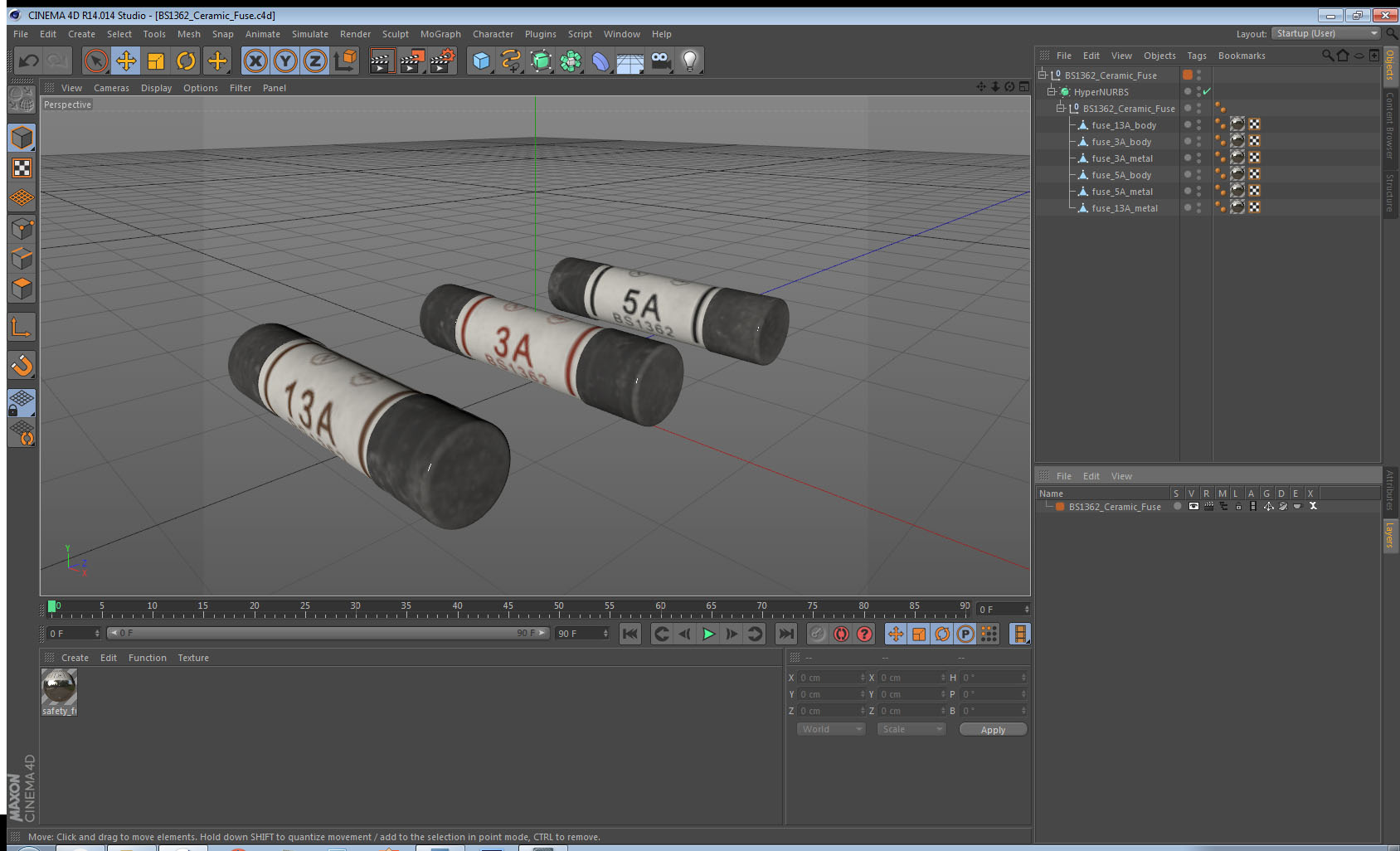Add a floor environment object icon
This screenshot has width=1400, height=851.
pyautogui.click(x=630, y=61)
